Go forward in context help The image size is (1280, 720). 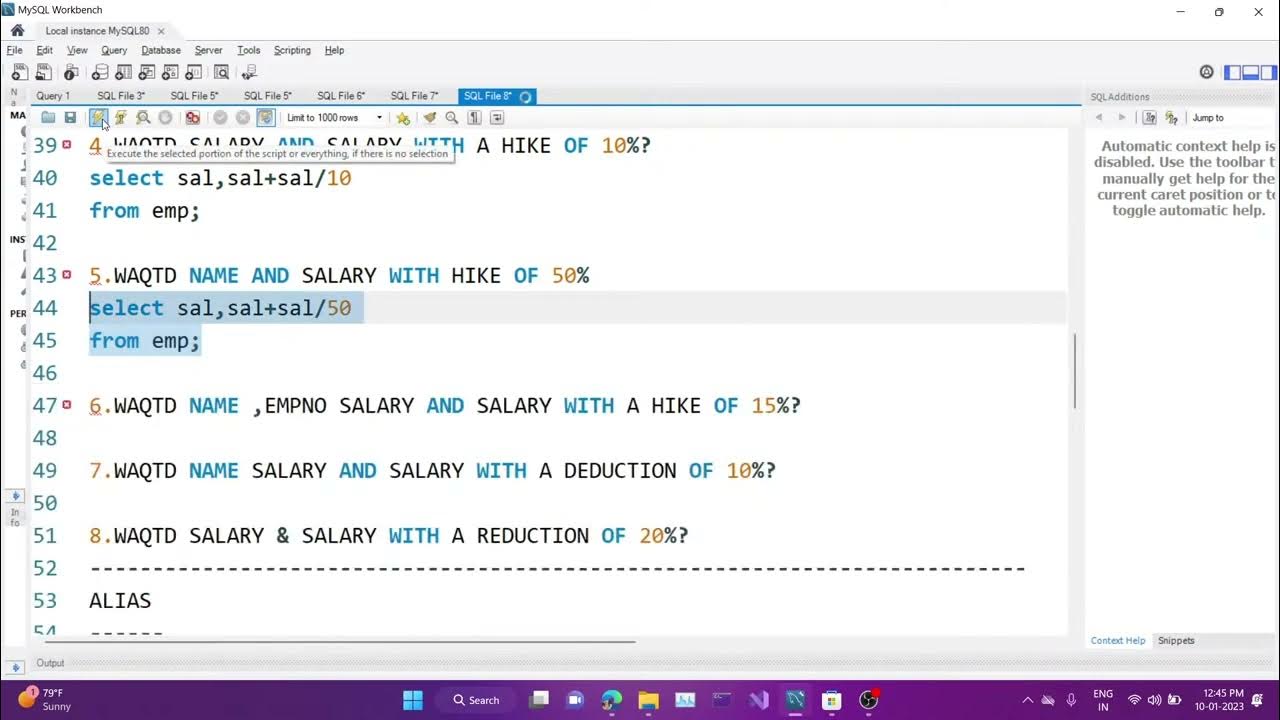(1122, 118)
